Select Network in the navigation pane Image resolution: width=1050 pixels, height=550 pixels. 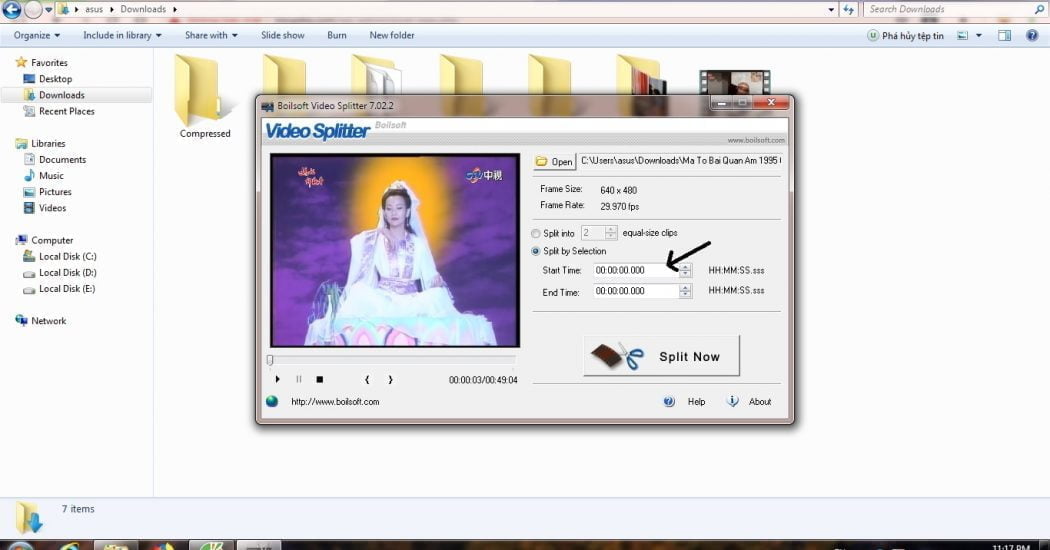coord(48,321)
